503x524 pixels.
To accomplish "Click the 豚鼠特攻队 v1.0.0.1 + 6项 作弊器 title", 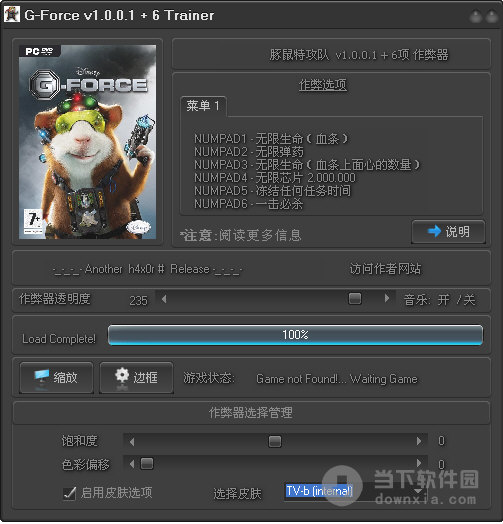I will [359, 54].
